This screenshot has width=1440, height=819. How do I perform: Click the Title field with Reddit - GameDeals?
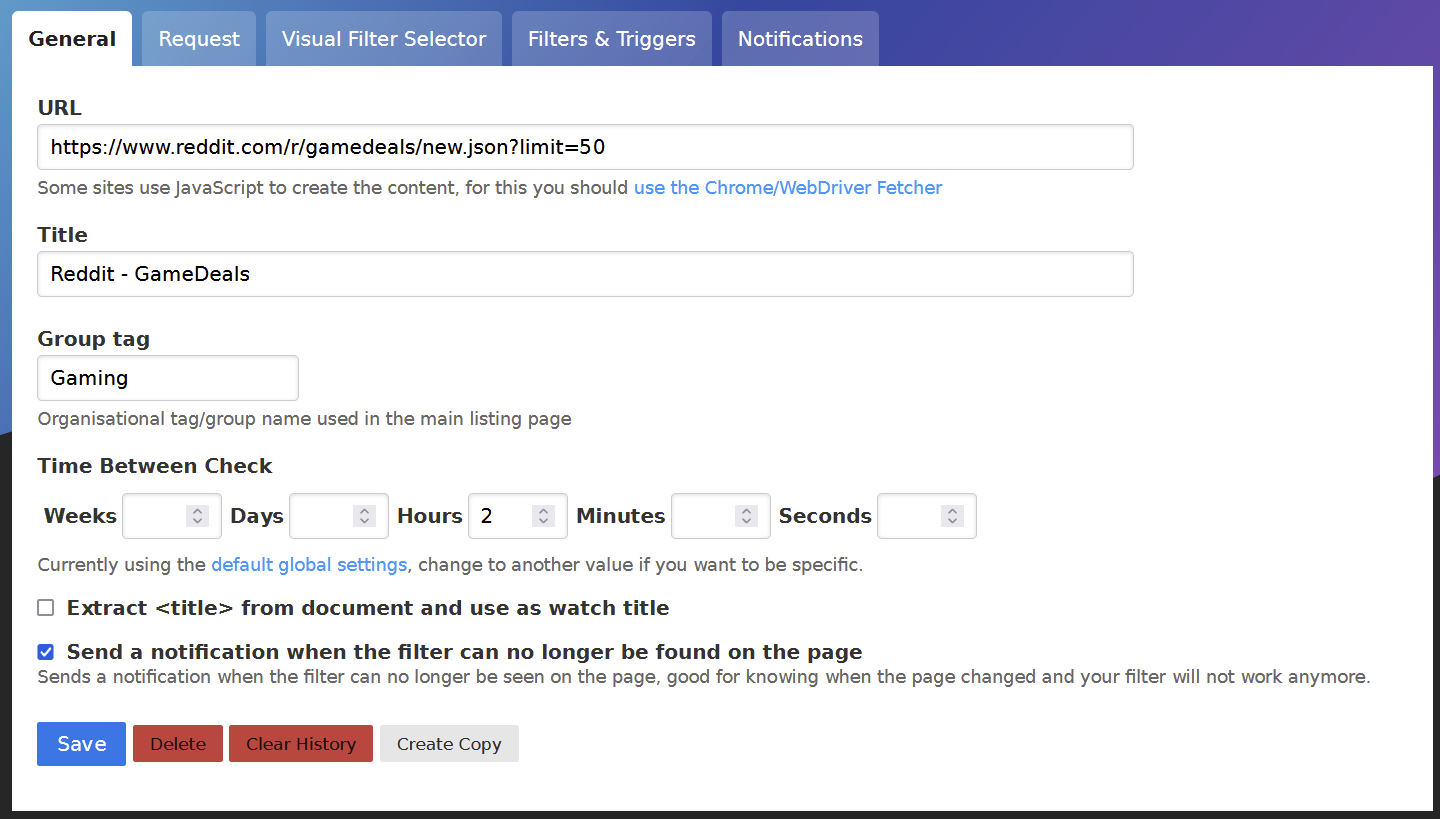pyautogui.click(x=585, y=274)
